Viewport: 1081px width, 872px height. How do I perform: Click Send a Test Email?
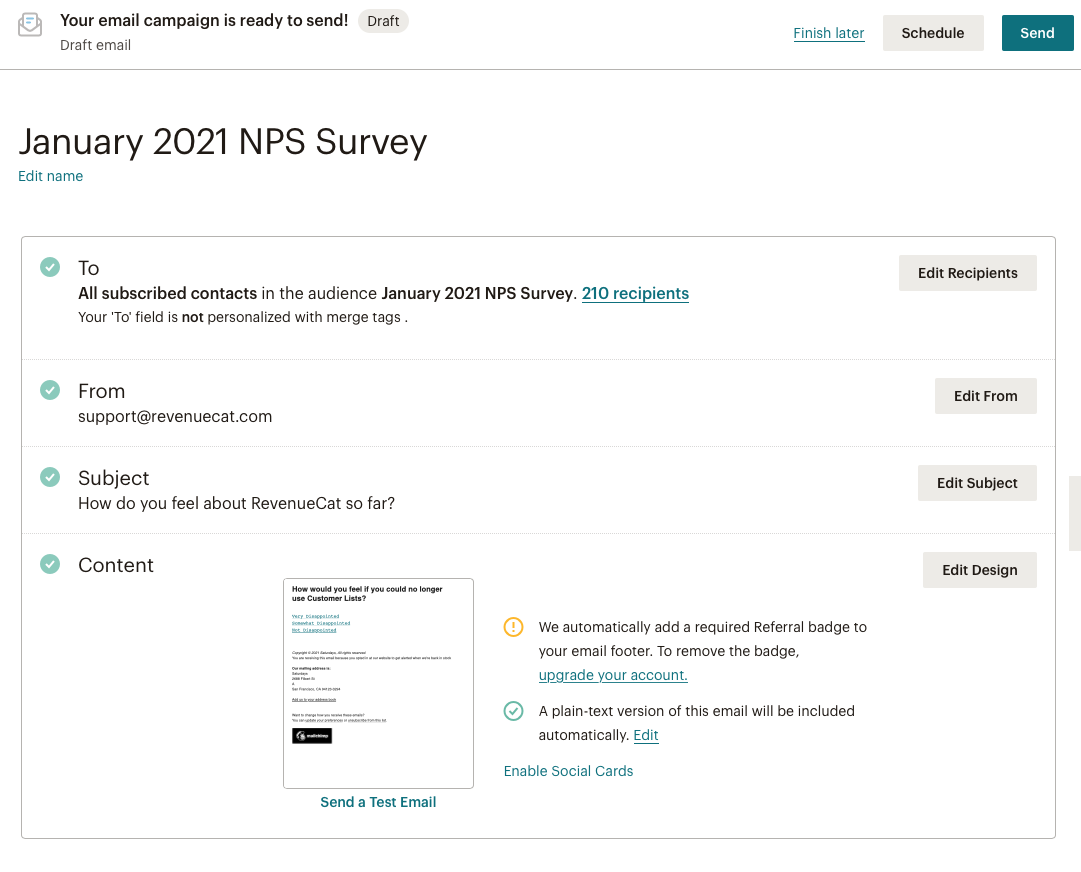coord(378,802)
